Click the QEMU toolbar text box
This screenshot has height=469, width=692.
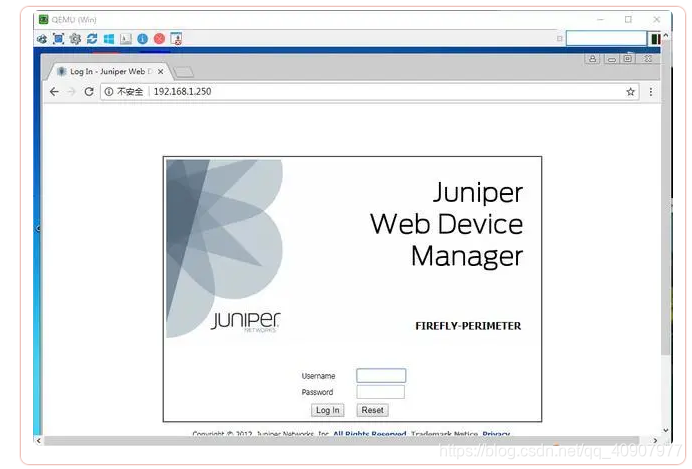[x=606, y=38]
